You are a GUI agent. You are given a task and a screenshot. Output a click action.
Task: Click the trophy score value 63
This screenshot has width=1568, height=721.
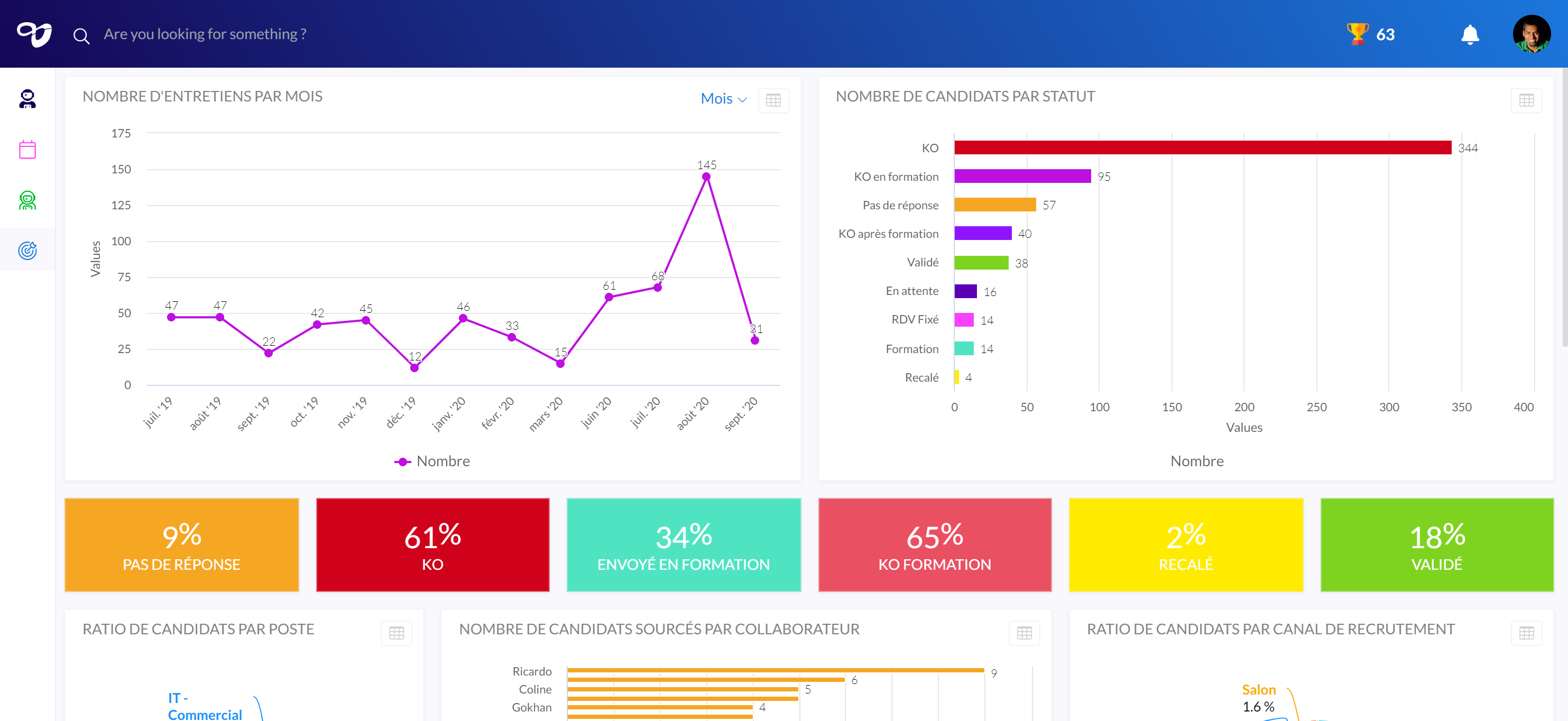coord(1385,35)
